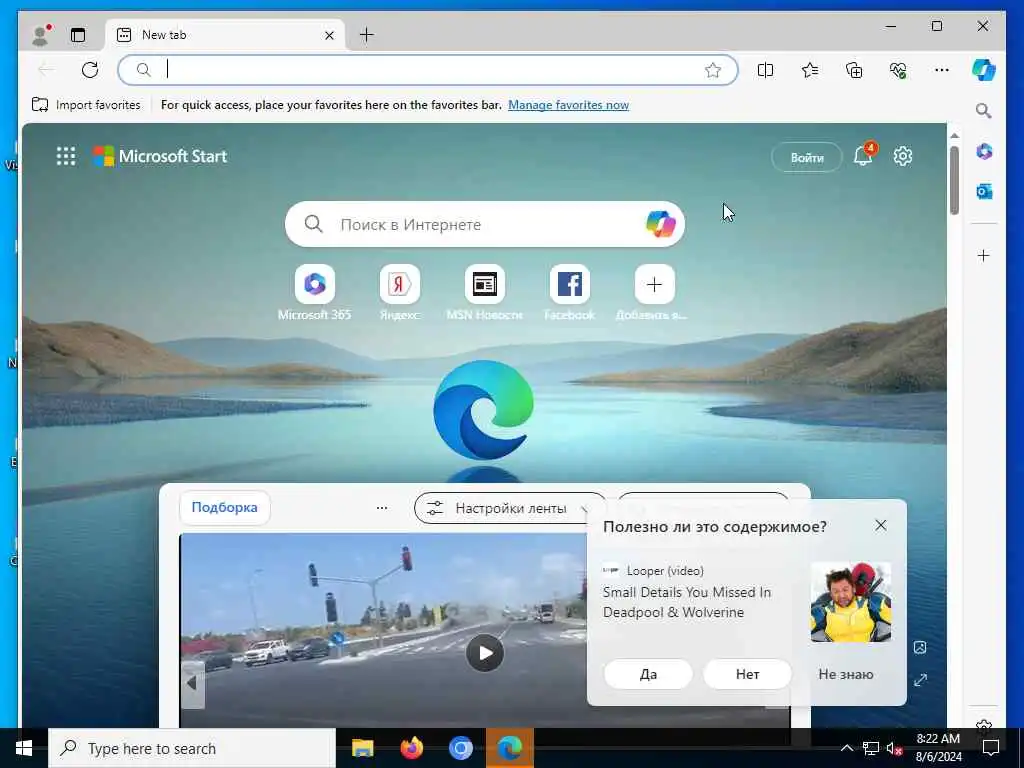Click the taskbar search box
Viewport: 1024px width, 768px height.
192,748
